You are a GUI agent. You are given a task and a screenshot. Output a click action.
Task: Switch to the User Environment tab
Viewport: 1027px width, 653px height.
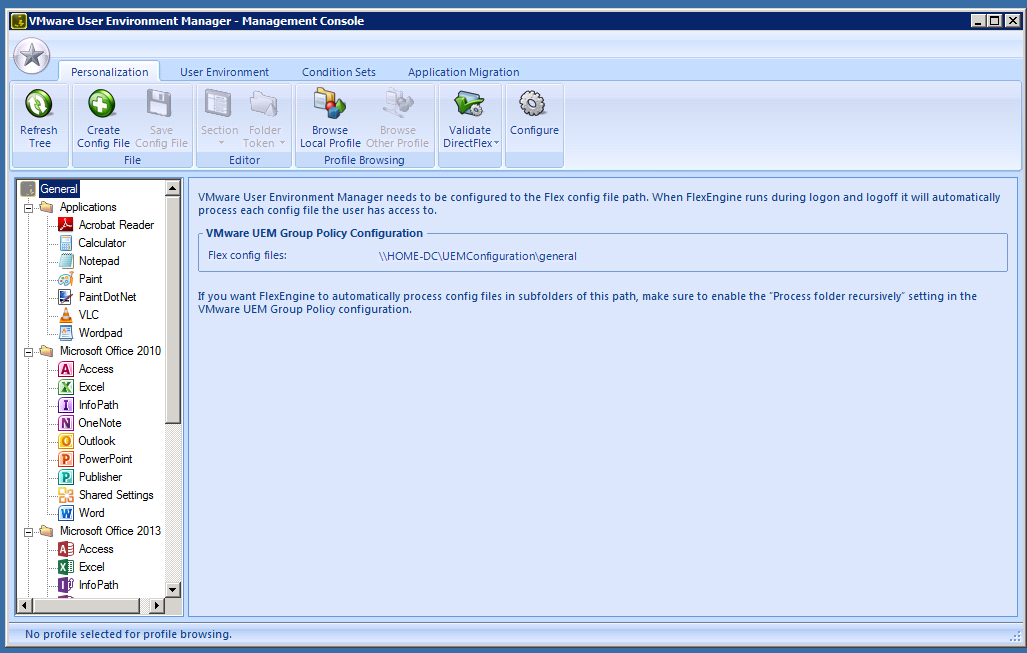(224, 72)
